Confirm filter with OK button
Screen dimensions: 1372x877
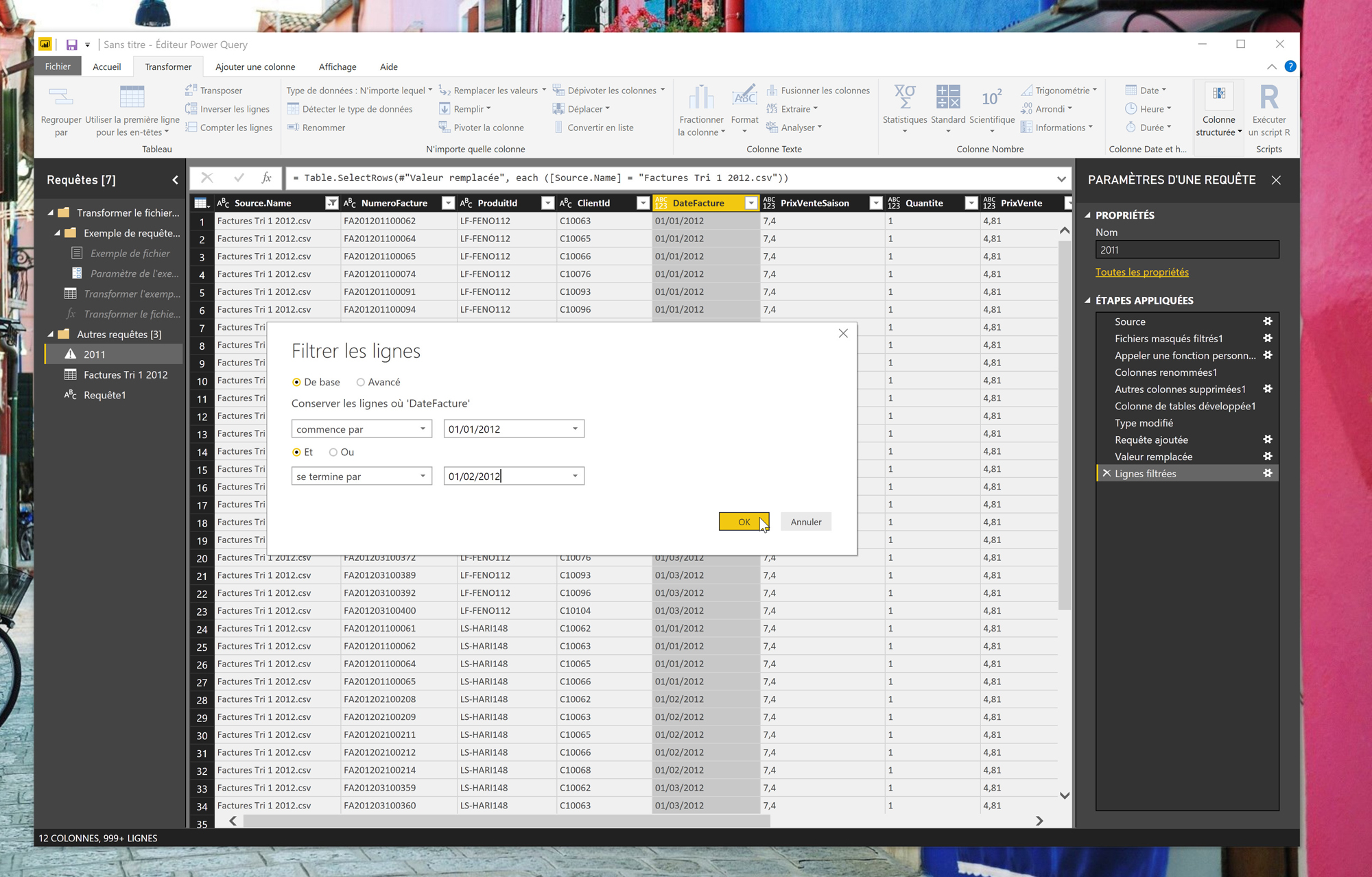click(x=744, y=522)
